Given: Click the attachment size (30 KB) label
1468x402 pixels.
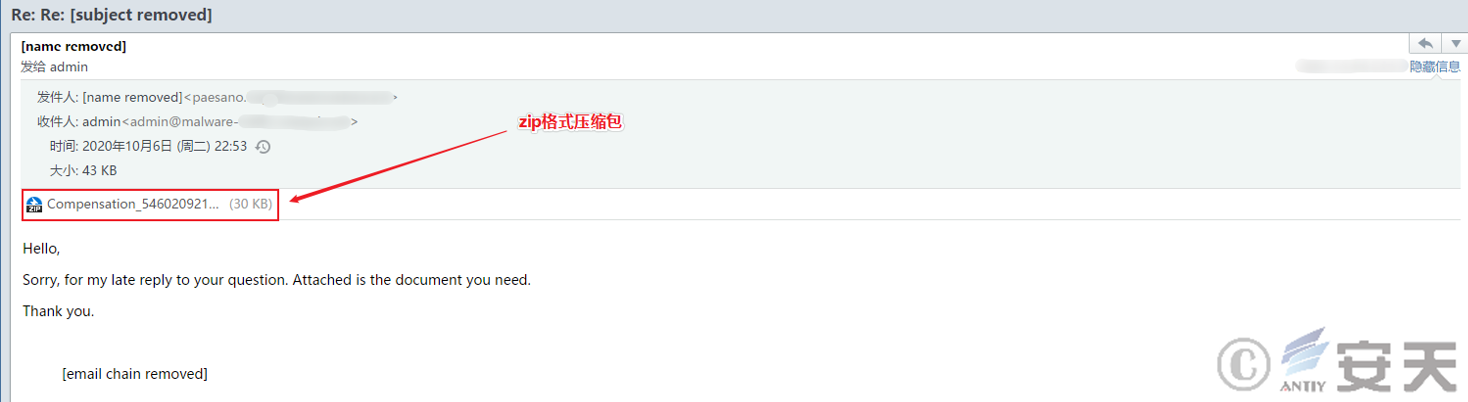Looking at the screenshot, I should pyautogui.click(x=250, y=204).
